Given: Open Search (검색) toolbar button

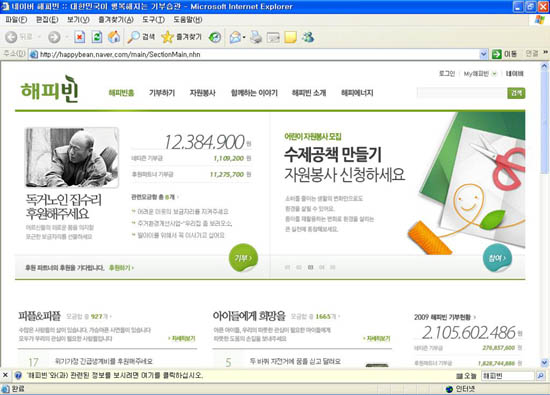Looking at the screenshot, I should click(141, 37).
